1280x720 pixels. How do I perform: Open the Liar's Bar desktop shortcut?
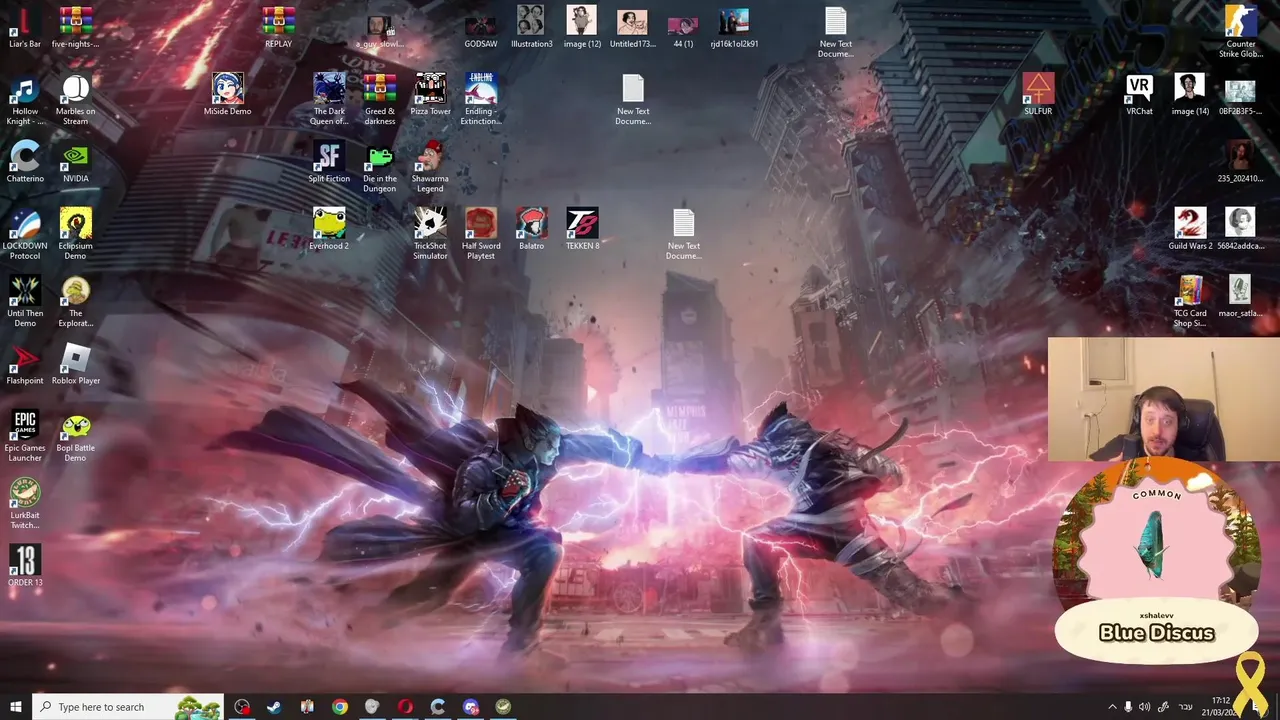point(25,28)
